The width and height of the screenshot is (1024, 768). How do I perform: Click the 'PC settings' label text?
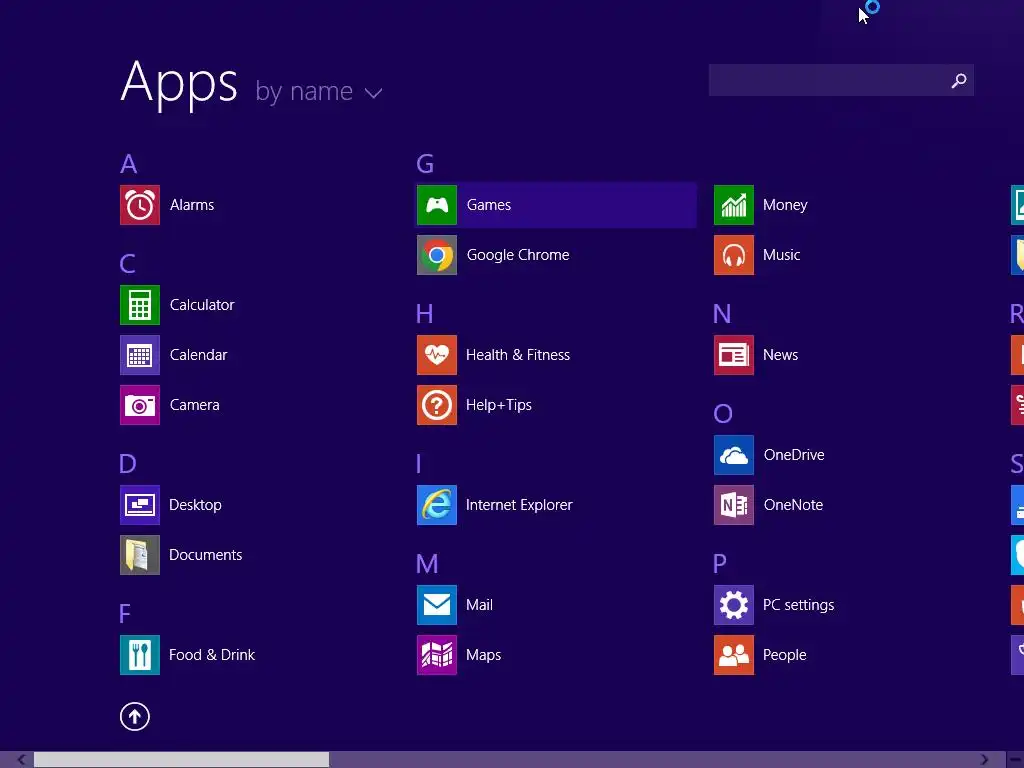click(799, 605)
